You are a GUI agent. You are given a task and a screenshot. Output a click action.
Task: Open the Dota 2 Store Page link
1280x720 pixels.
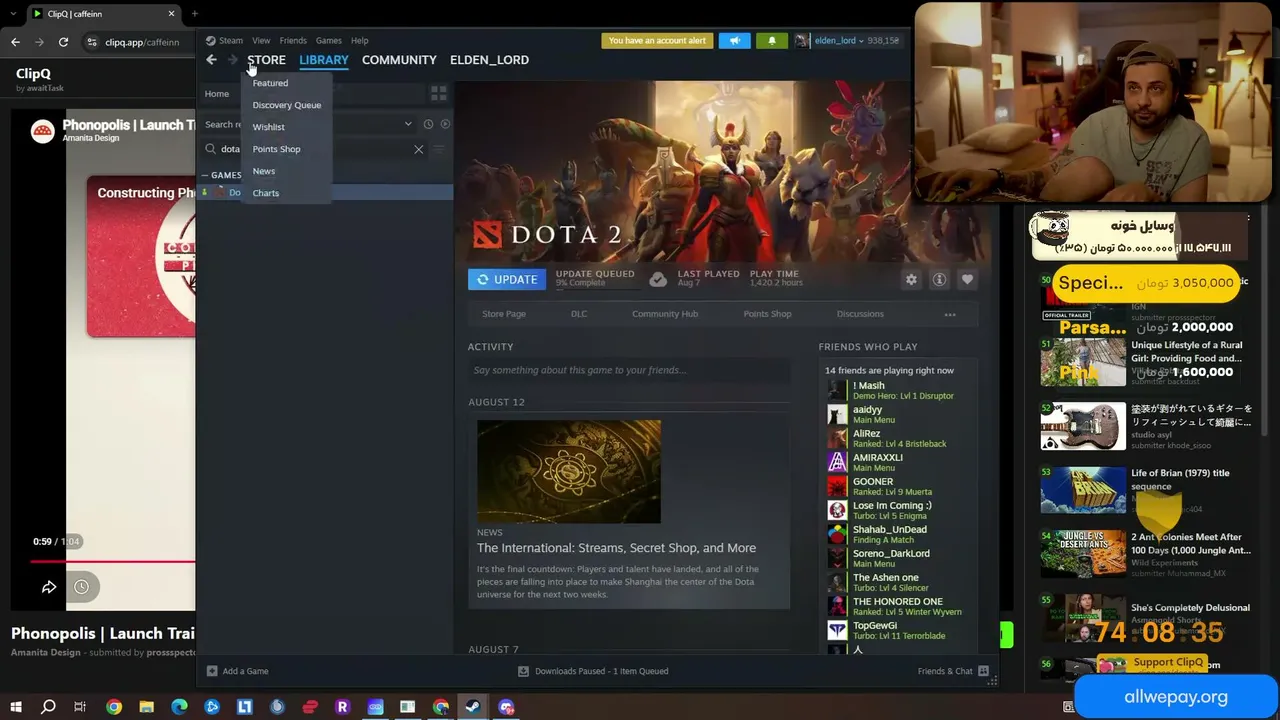click(x=504, y=314)
